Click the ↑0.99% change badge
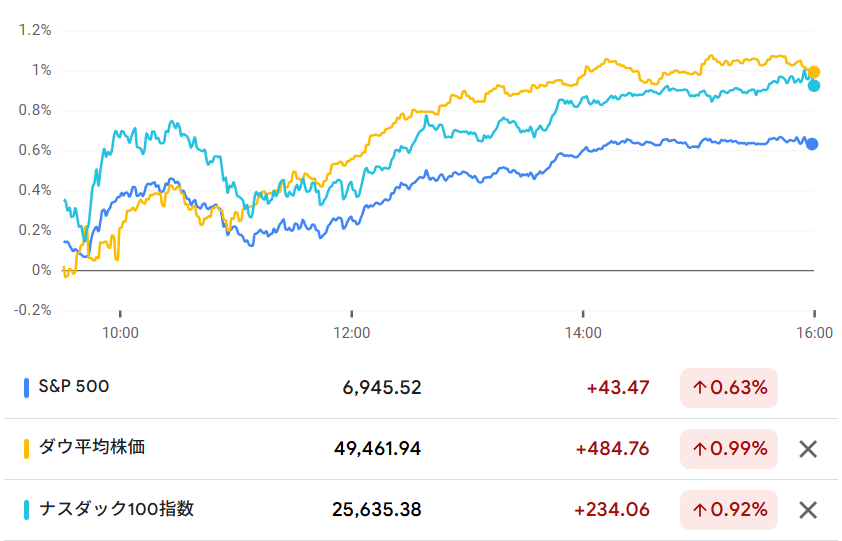This screenshot has width=842, height=541. point(729,449)
